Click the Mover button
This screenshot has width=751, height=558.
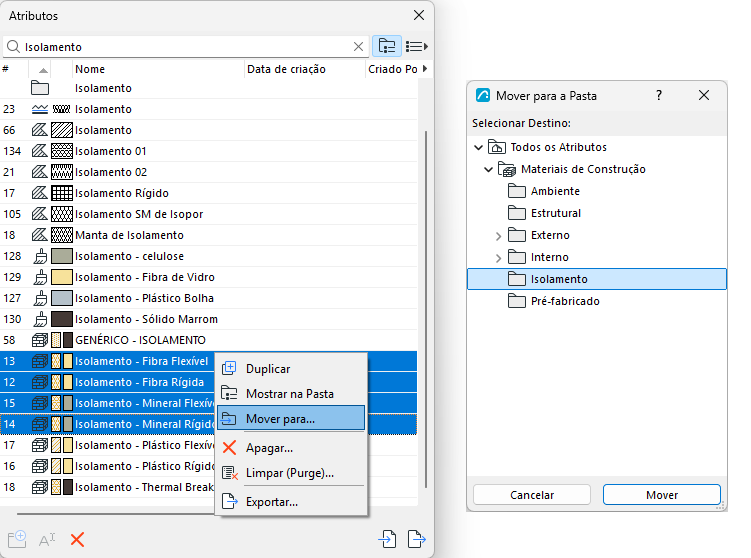(662, 495)
